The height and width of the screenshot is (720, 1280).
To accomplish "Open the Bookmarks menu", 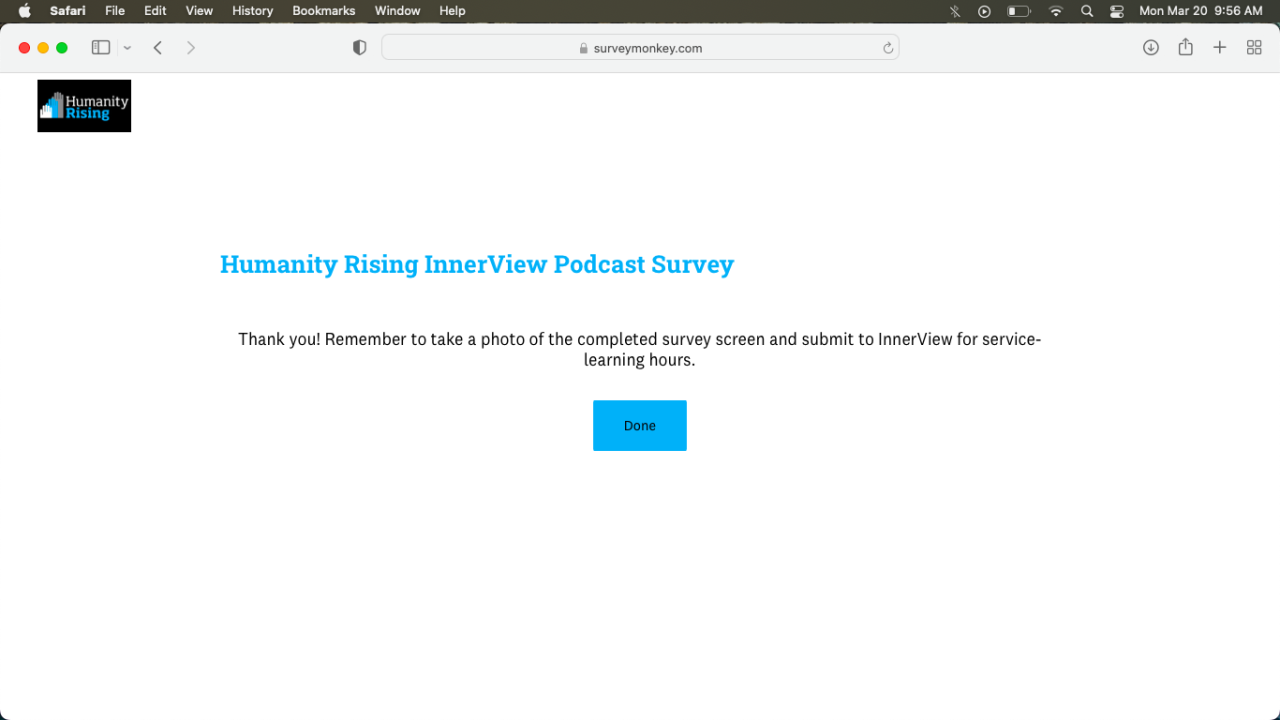I will coord(324,11).
